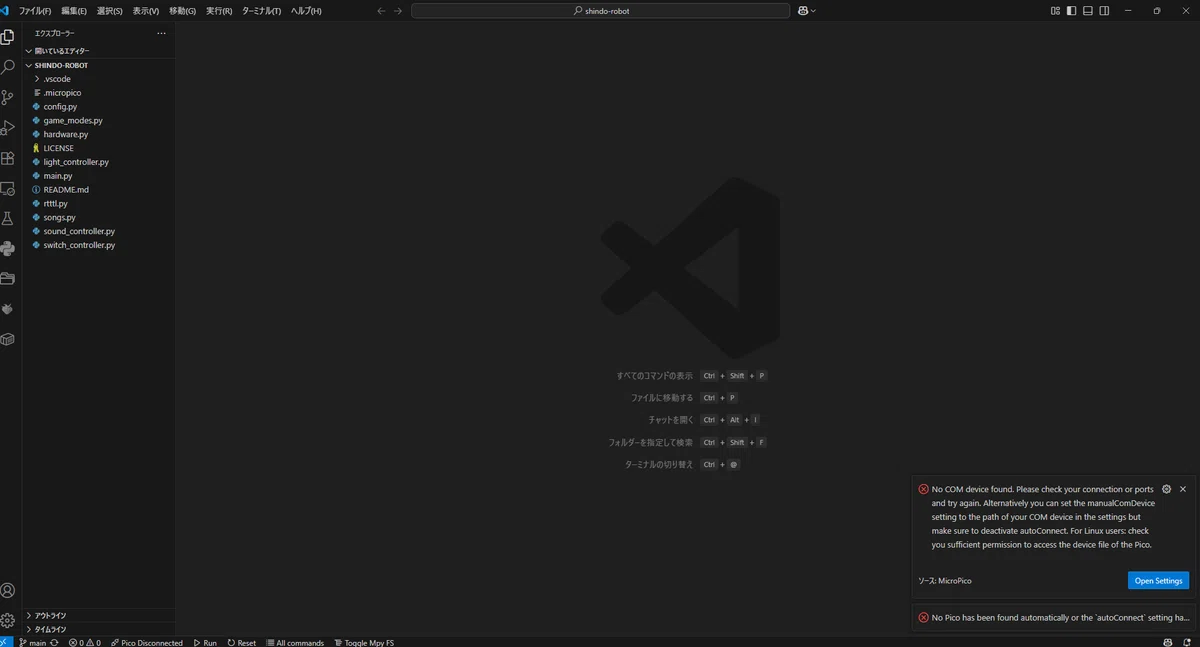Open the Copilot chat icon in the title bar

click(x=803, y=11)
